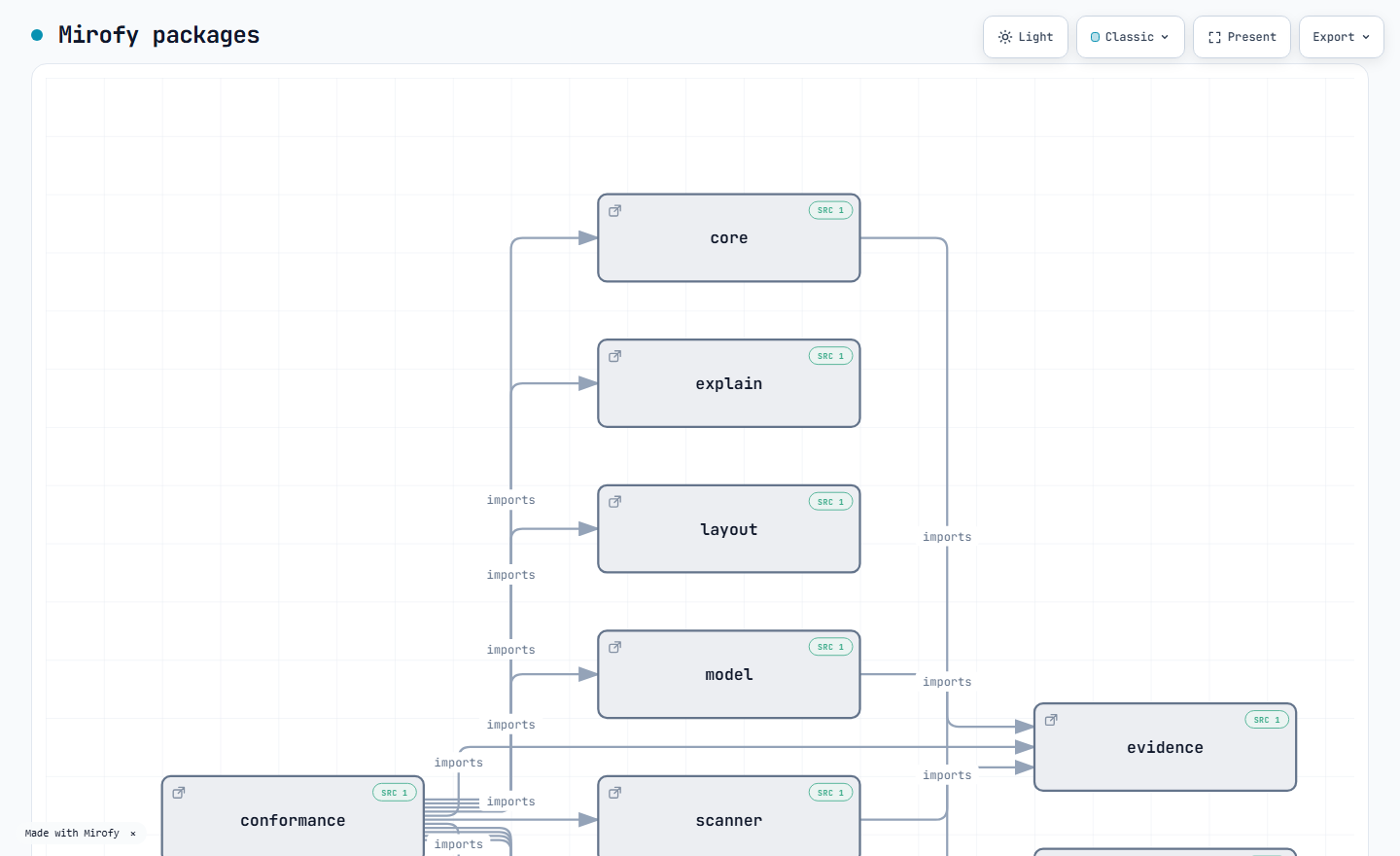Select the core package node
The image size is (1400, 856).
(x=729, y=238)
